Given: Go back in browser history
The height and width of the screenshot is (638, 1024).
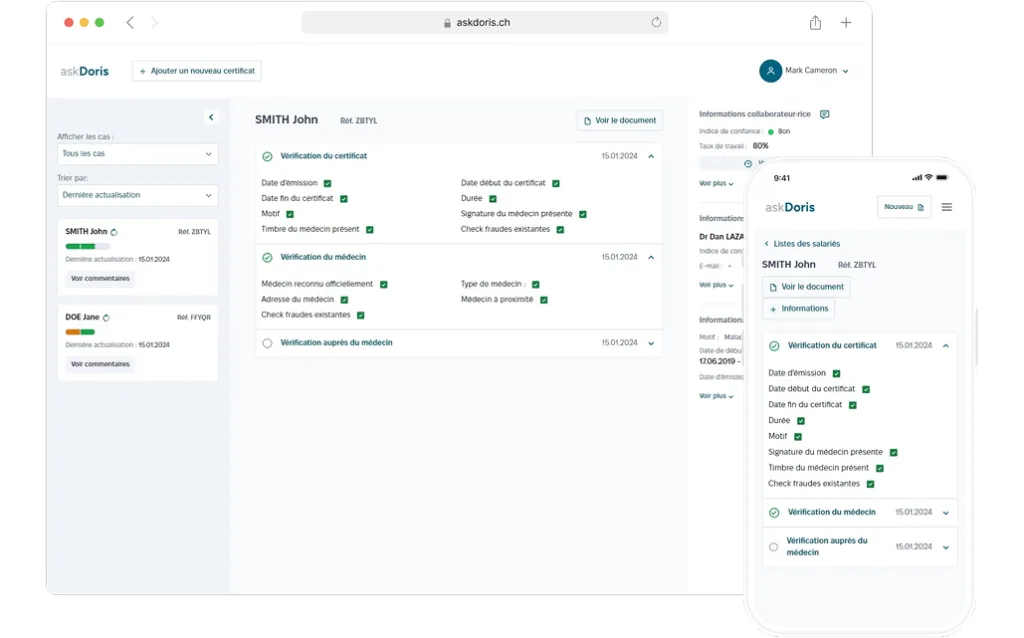Looking at the screenshot, I should point(130,22).
